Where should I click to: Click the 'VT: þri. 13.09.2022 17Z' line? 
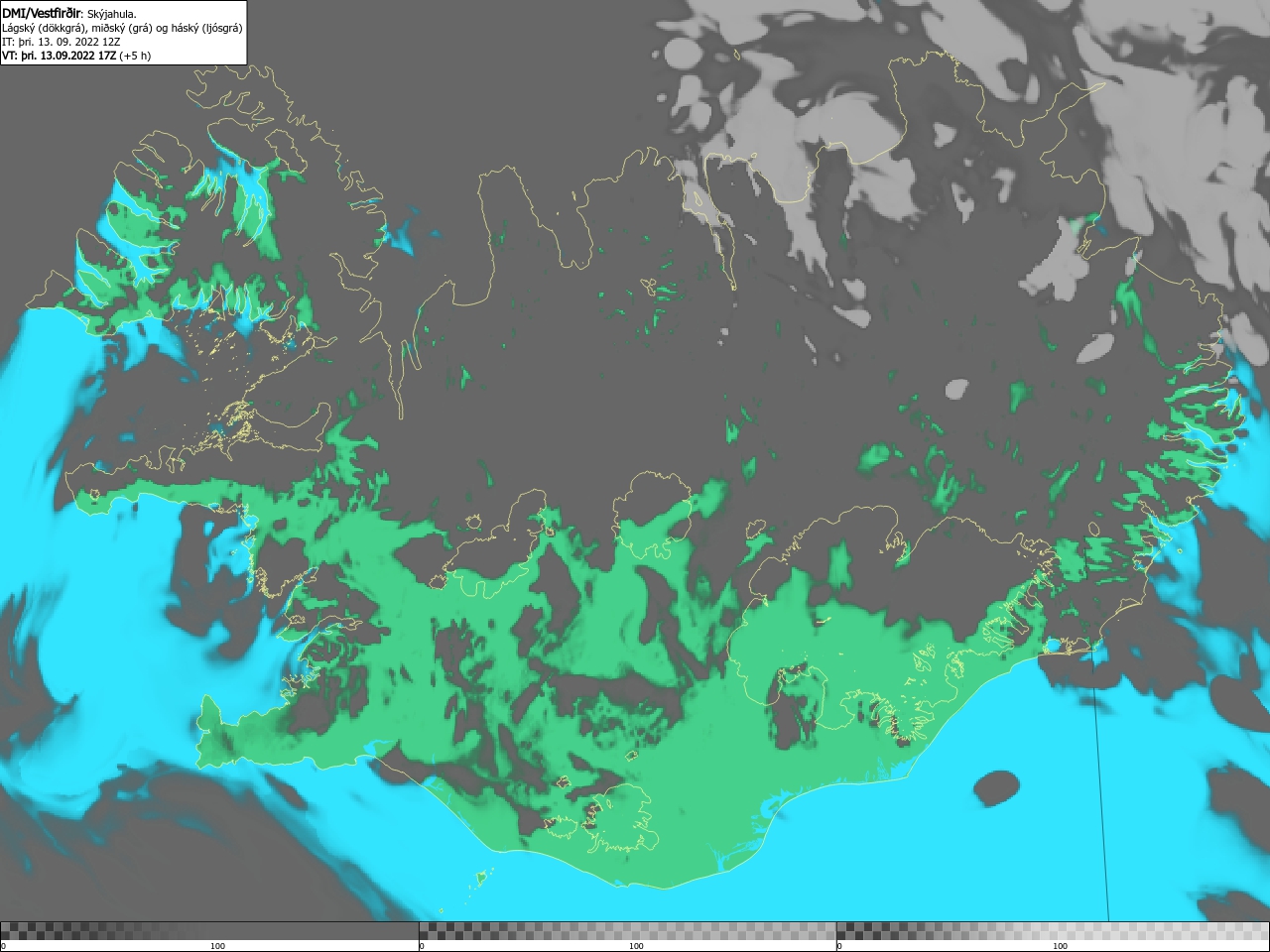(x=60, y=56)
